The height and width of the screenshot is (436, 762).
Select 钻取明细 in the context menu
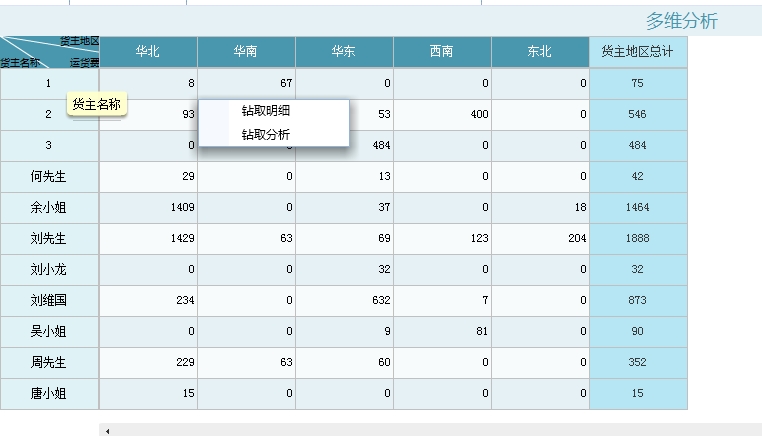click(265, 111)
